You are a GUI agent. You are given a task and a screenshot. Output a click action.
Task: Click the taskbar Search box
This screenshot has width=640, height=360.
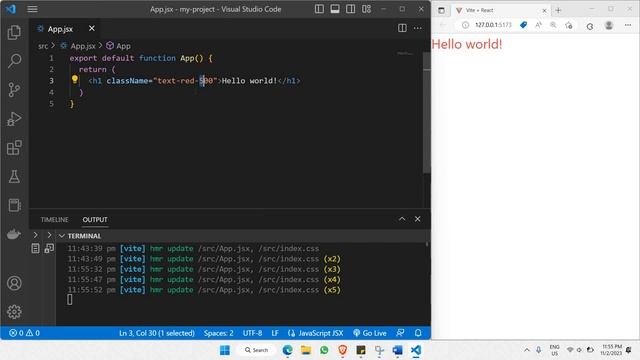[x=256, y=350]
